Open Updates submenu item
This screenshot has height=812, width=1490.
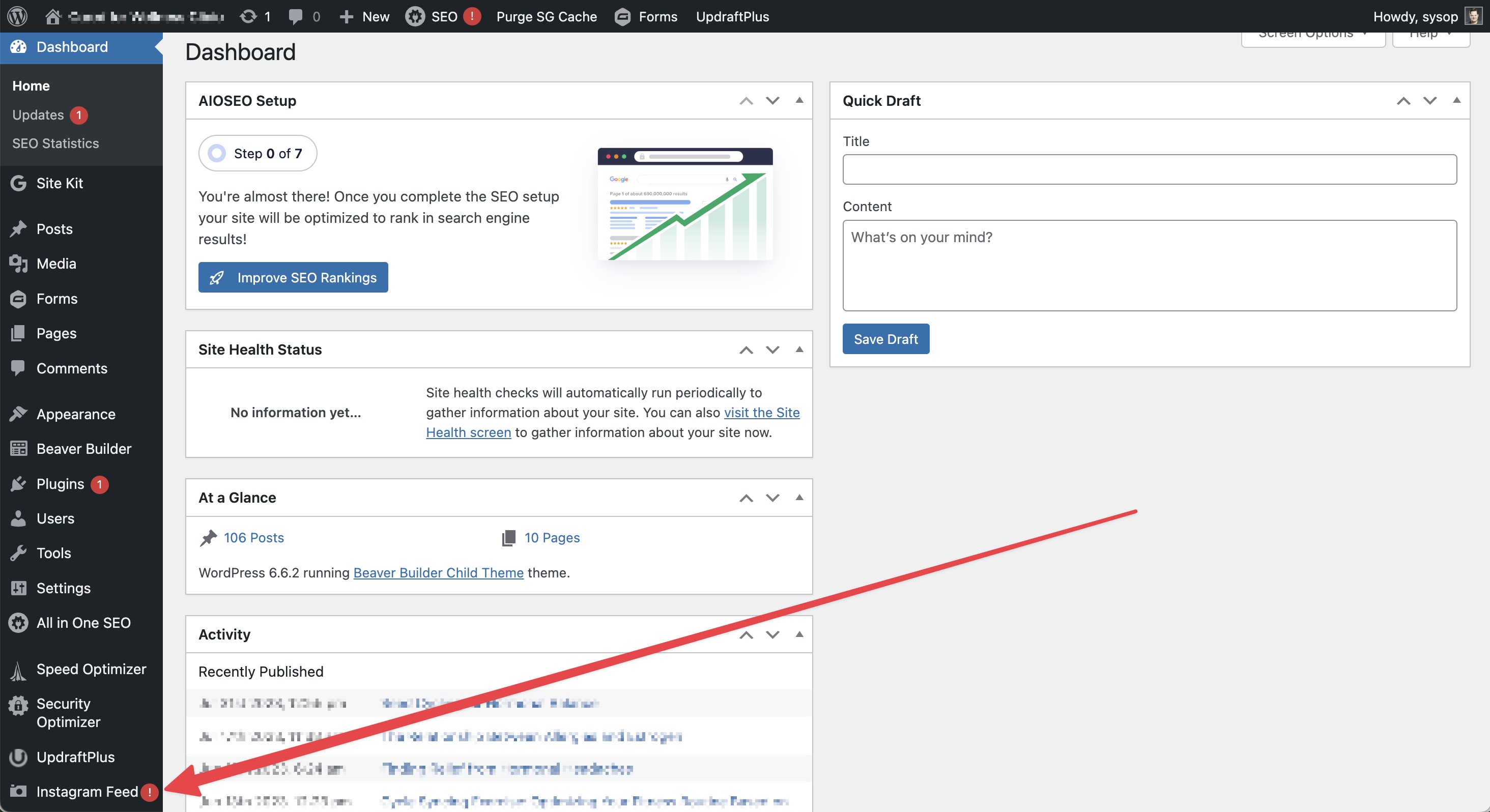38,114
